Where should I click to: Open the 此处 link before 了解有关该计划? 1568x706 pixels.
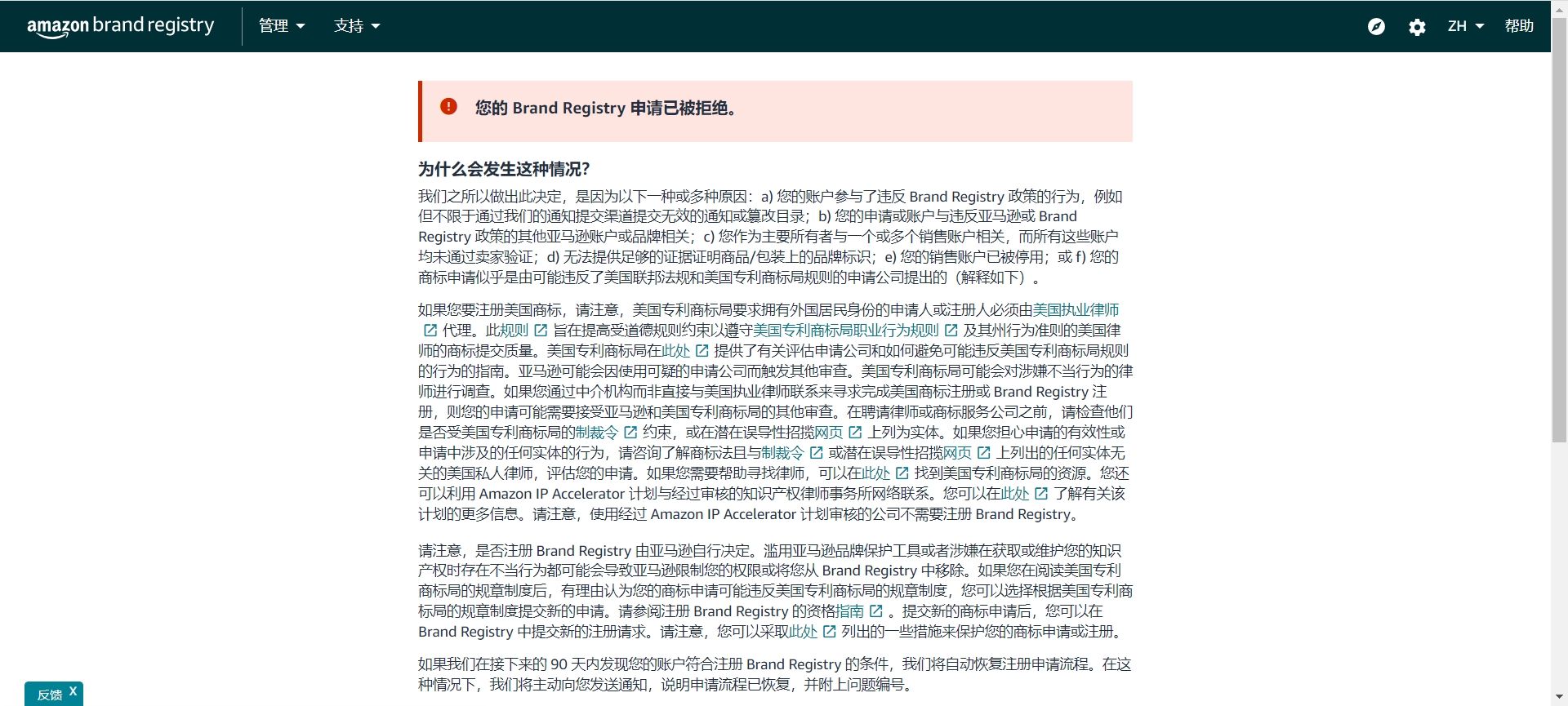[1015, 494]
